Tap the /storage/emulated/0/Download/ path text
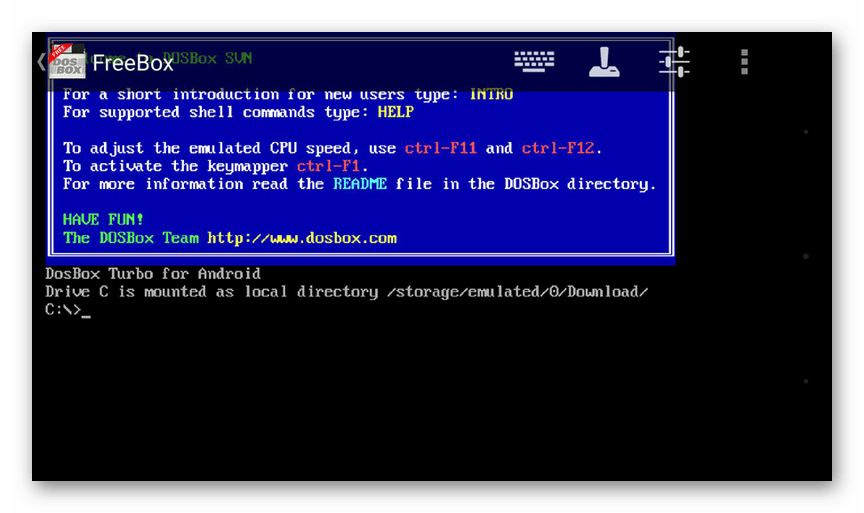Image resolution: width=864 pixels, height=513 pixels. (517, 292)
